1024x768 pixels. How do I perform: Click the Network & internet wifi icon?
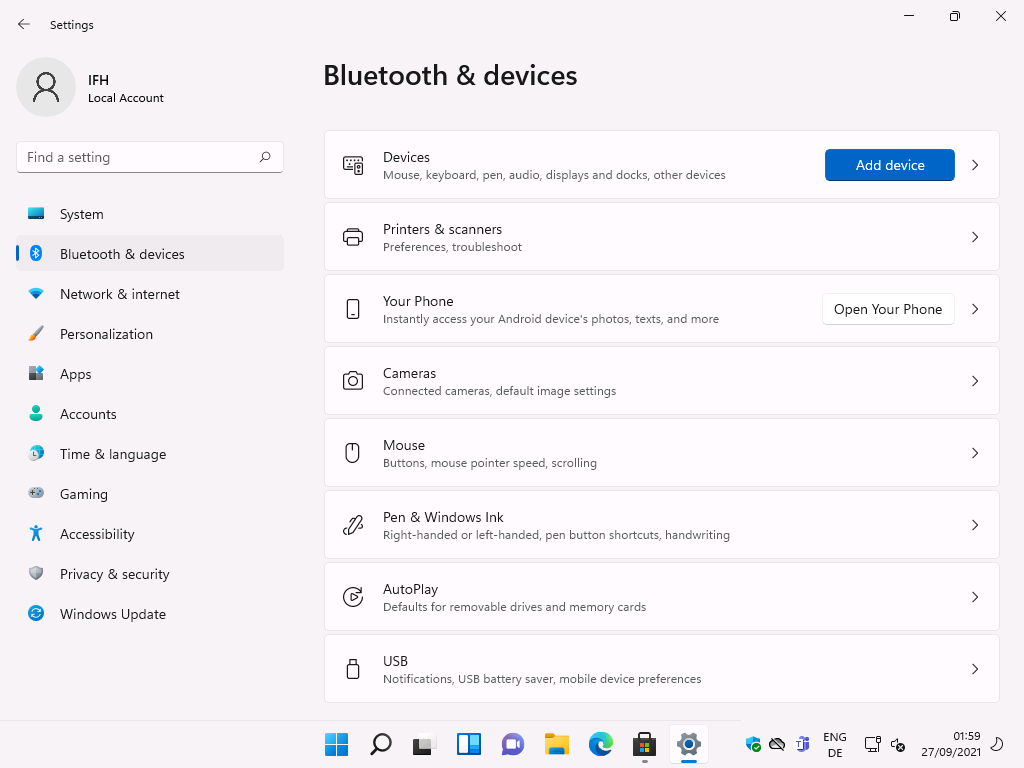[x=36, y=294]
